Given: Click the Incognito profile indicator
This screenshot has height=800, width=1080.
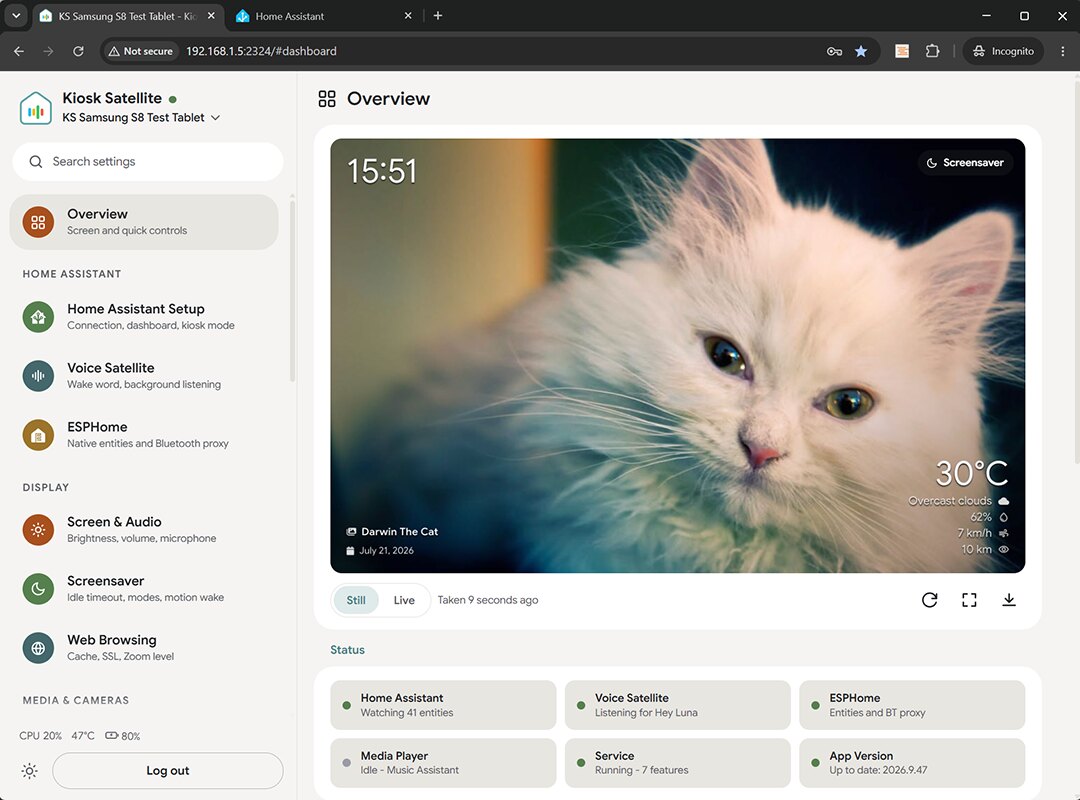Looking at the screenshot, I should click(x=1003, y=51).
